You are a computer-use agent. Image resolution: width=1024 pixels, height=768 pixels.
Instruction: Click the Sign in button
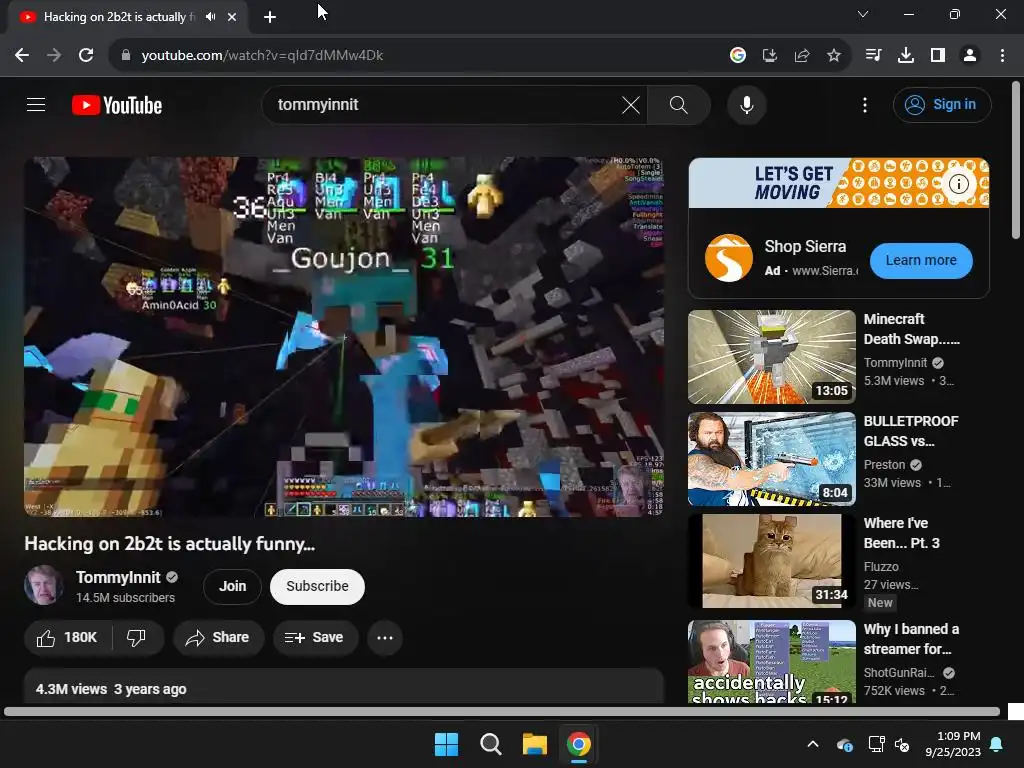[942, 104]
